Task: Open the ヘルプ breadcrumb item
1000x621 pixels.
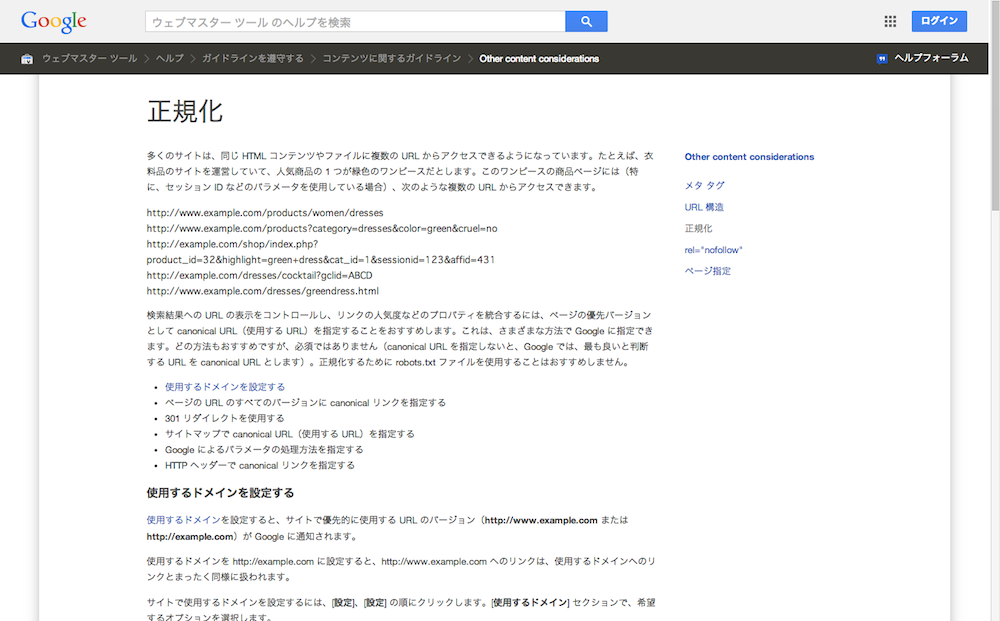Action: (169, 59)
